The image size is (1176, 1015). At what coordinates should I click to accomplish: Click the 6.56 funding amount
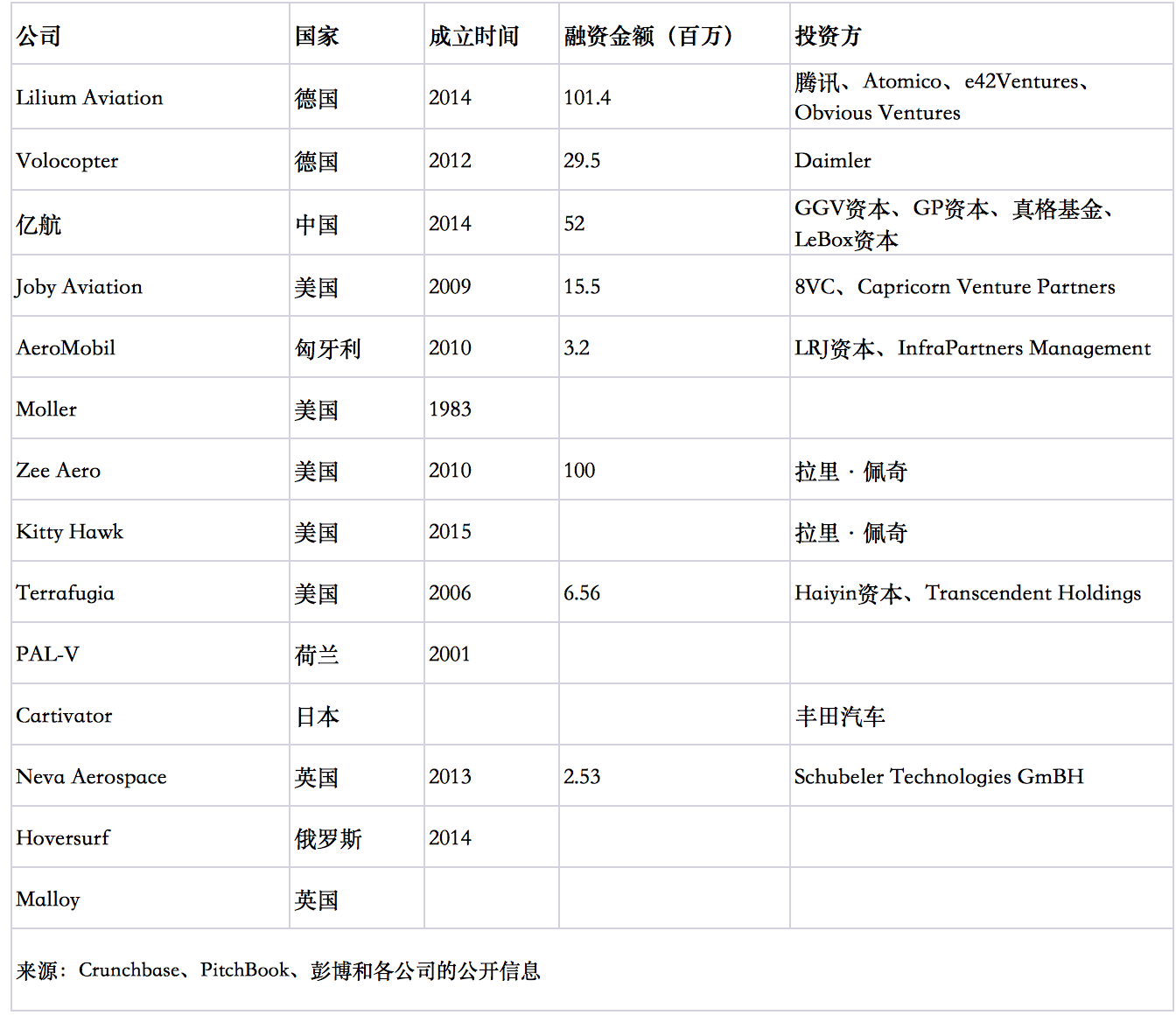pos(581,592)
